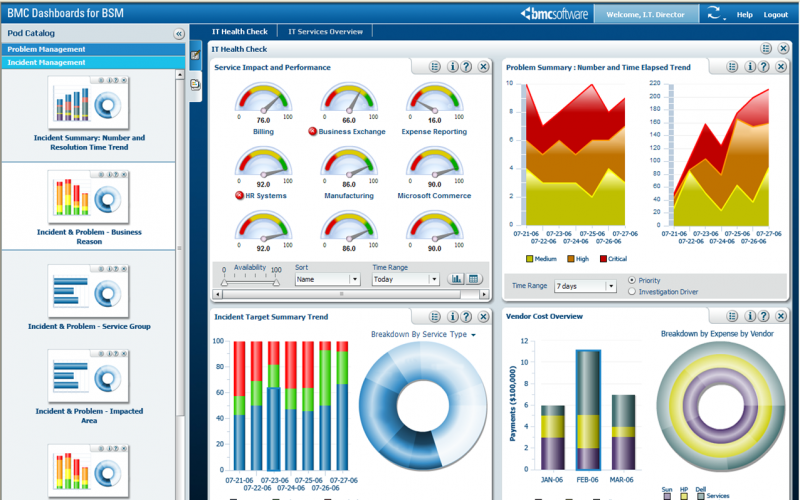Image resolution: width=800 pixels, height=500 pixels.
Task: Close the Problem Summary pod
Action: click(781, 66)
